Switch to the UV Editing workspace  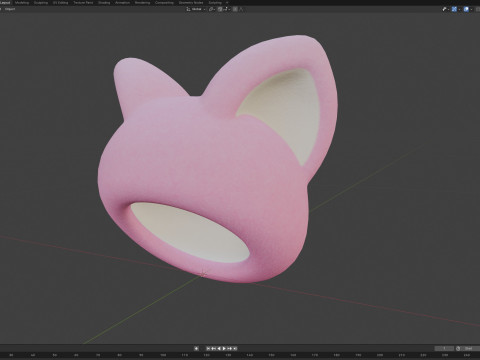(x=60, y=2)
